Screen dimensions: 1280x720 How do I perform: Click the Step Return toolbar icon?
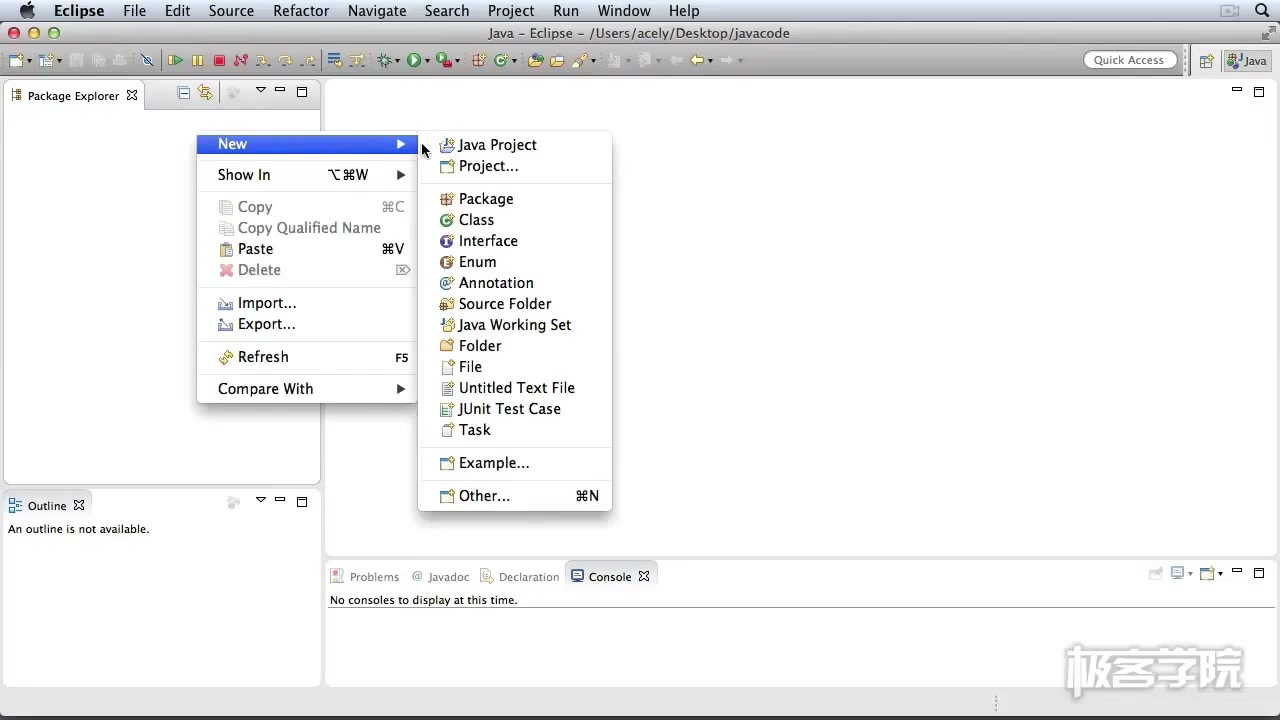[x=309, y=60]
